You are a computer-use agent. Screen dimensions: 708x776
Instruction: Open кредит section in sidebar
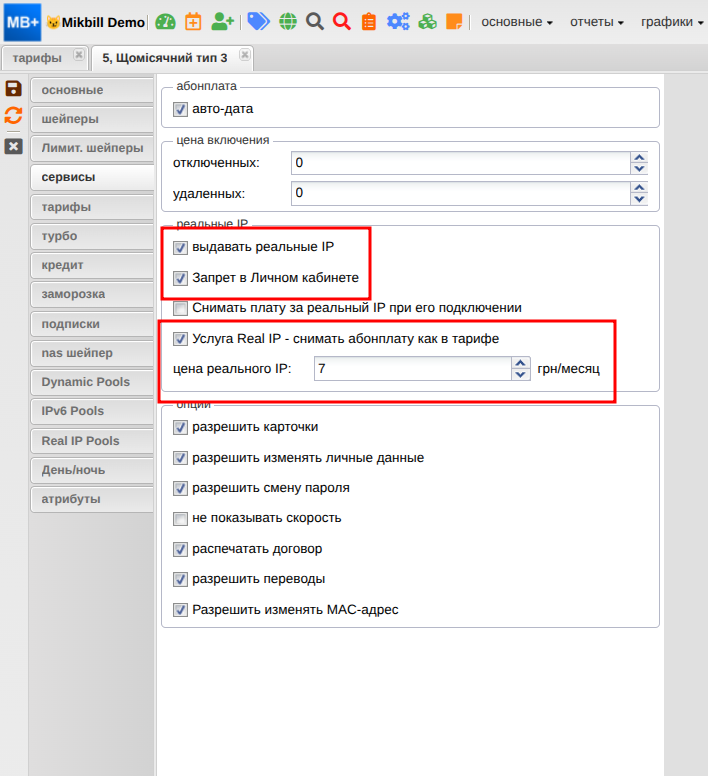pyautogui.click(x=92, y=265)
